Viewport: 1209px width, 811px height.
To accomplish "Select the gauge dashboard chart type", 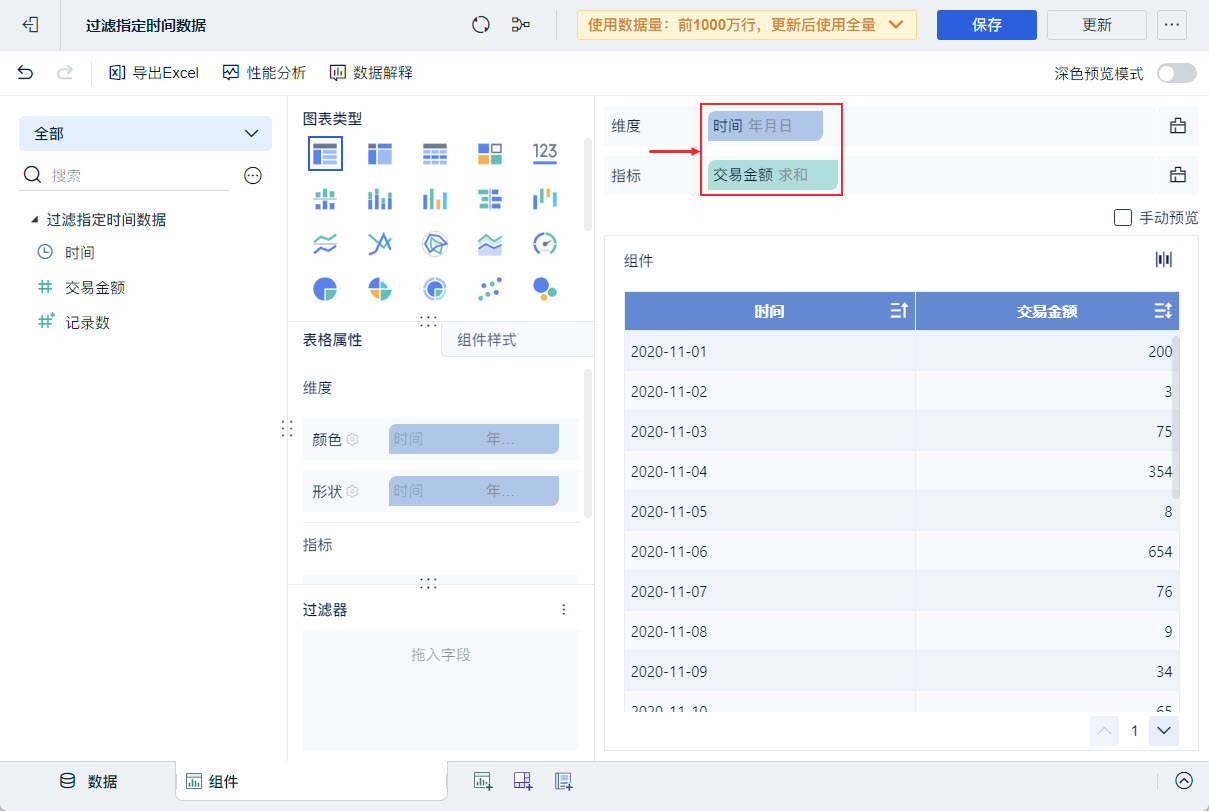I will pyautogui.click(x=545, y=243).
